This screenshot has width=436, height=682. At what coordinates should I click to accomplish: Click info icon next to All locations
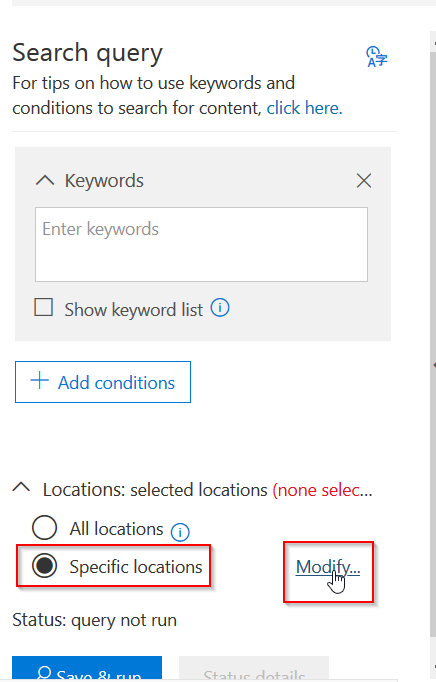click(180, 532)
